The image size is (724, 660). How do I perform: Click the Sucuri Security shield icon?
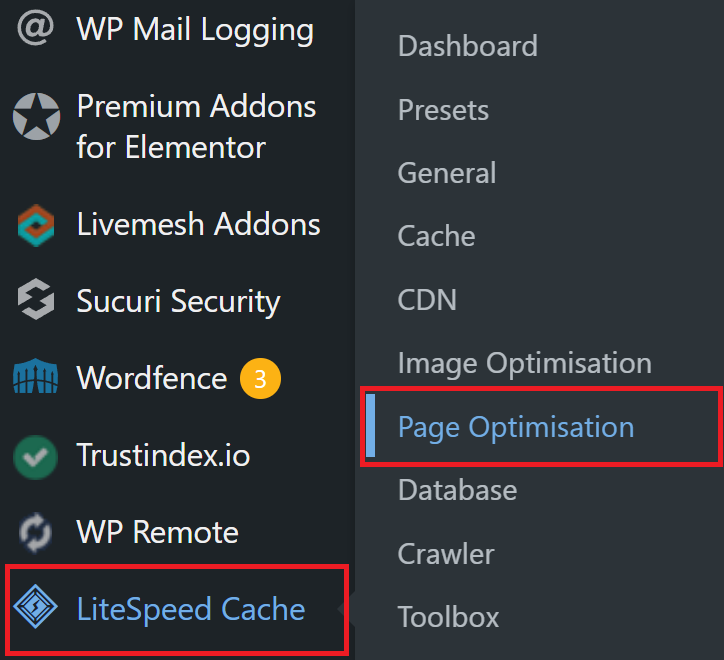pyautogui.click(x=36, y=299)
